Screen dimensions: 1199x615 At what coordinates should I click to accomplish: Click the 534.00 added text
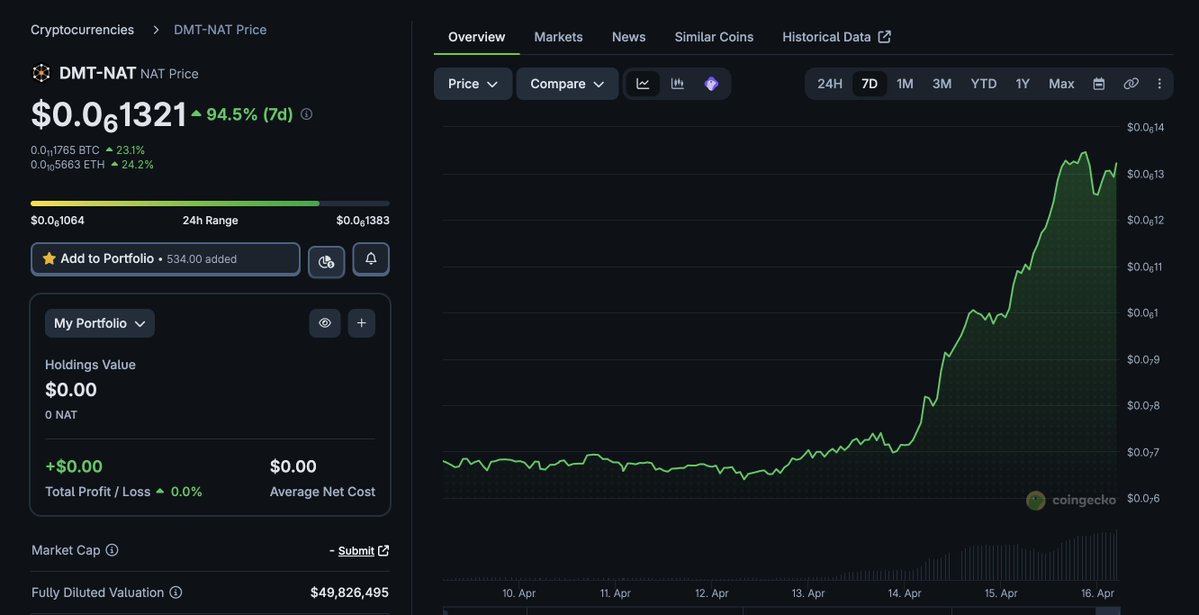click(x=202, y=259)
